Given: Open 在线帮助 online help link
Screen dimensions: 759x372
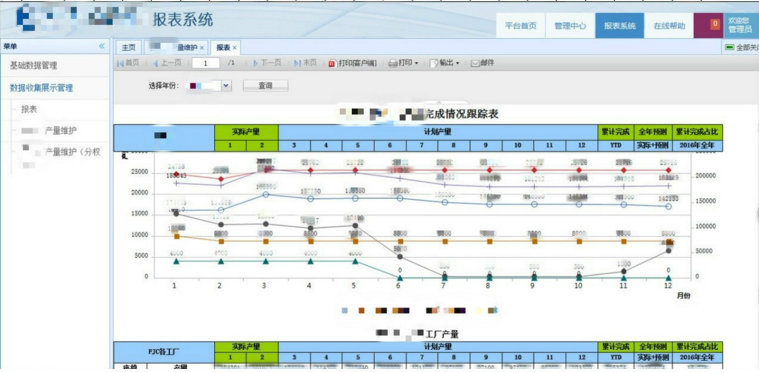Looking at the screenshot, I should point(669,26).
